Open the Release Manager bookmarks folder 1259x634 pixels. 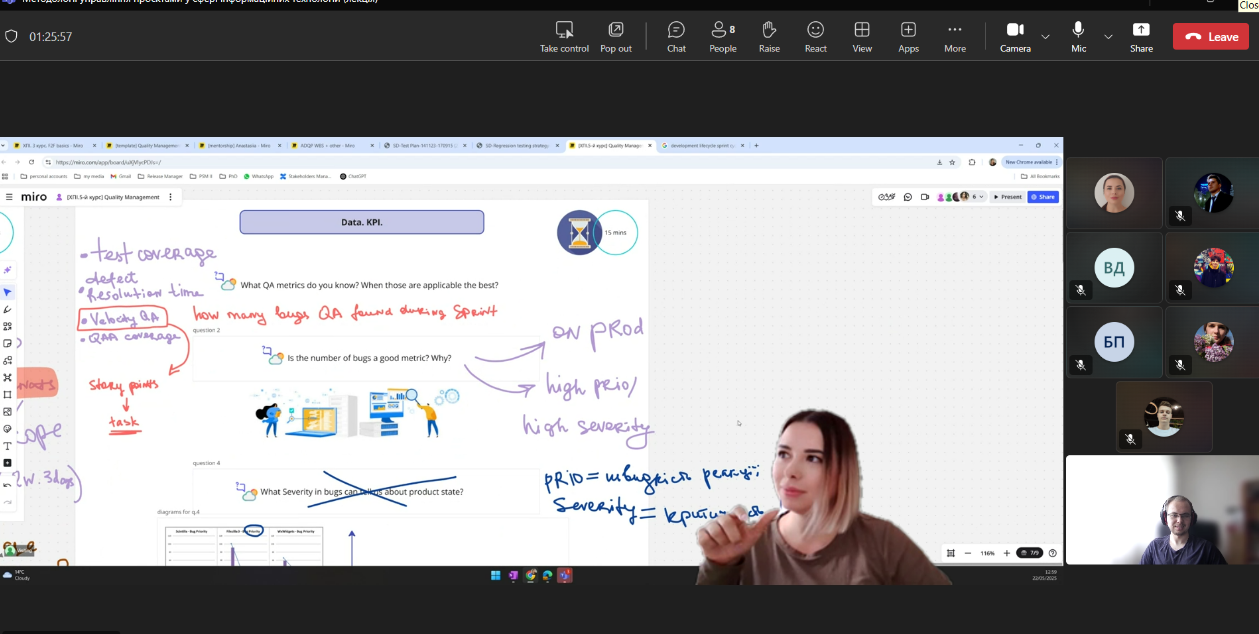pos(160,176)
